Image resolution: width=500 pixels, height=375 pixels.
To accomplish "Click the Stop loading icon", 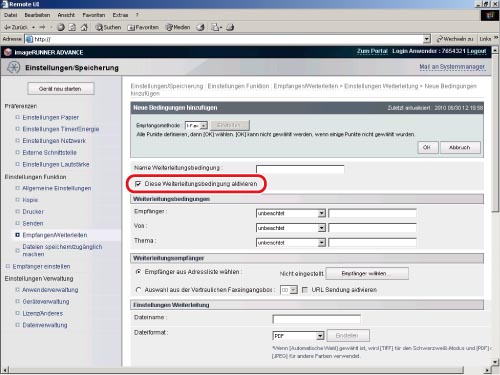I will click(x=61, y=27).
